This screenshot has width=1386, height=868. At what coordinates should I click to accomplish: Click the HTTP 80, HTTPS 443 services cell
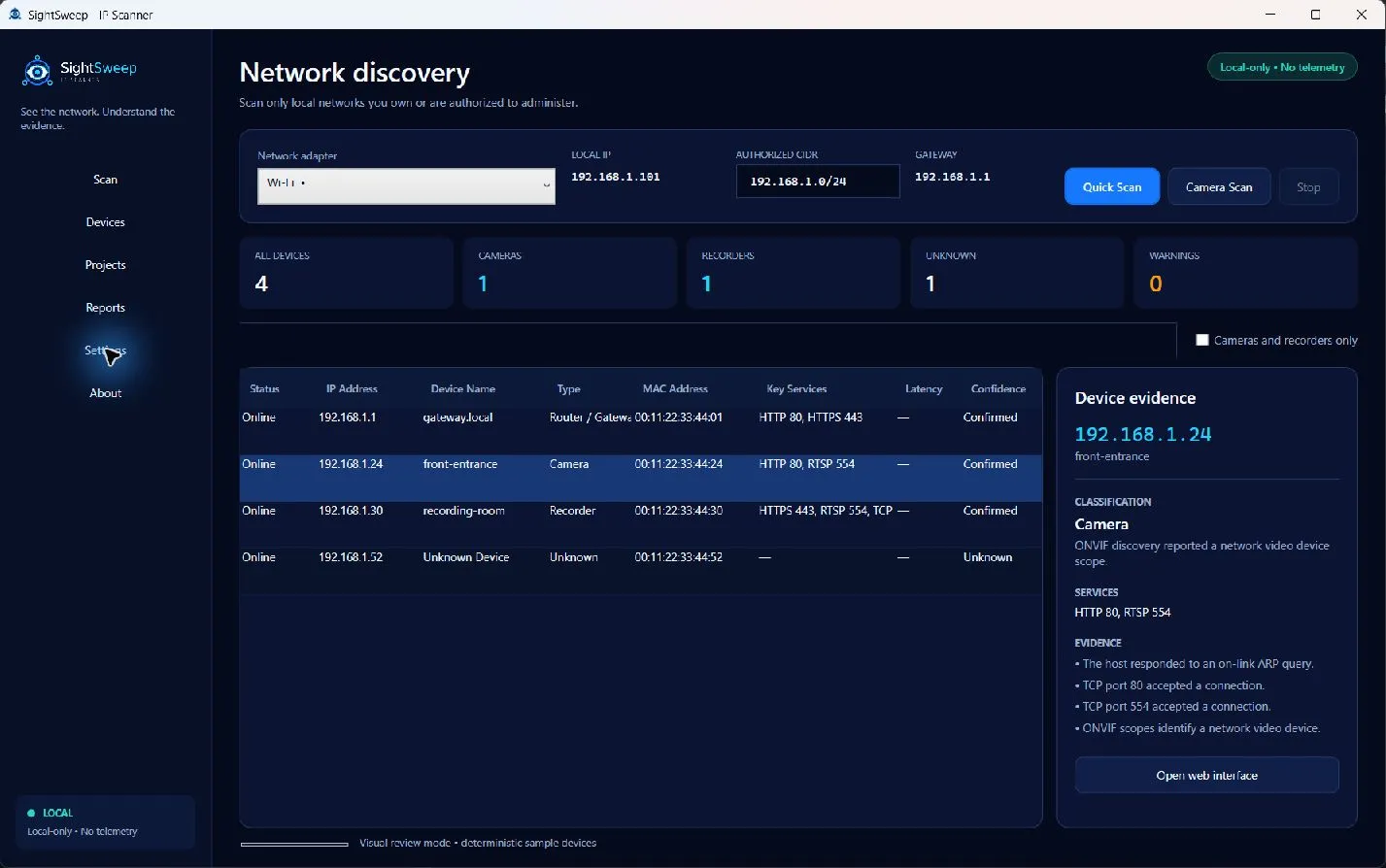pyautogui.click(x=811, y=417)
